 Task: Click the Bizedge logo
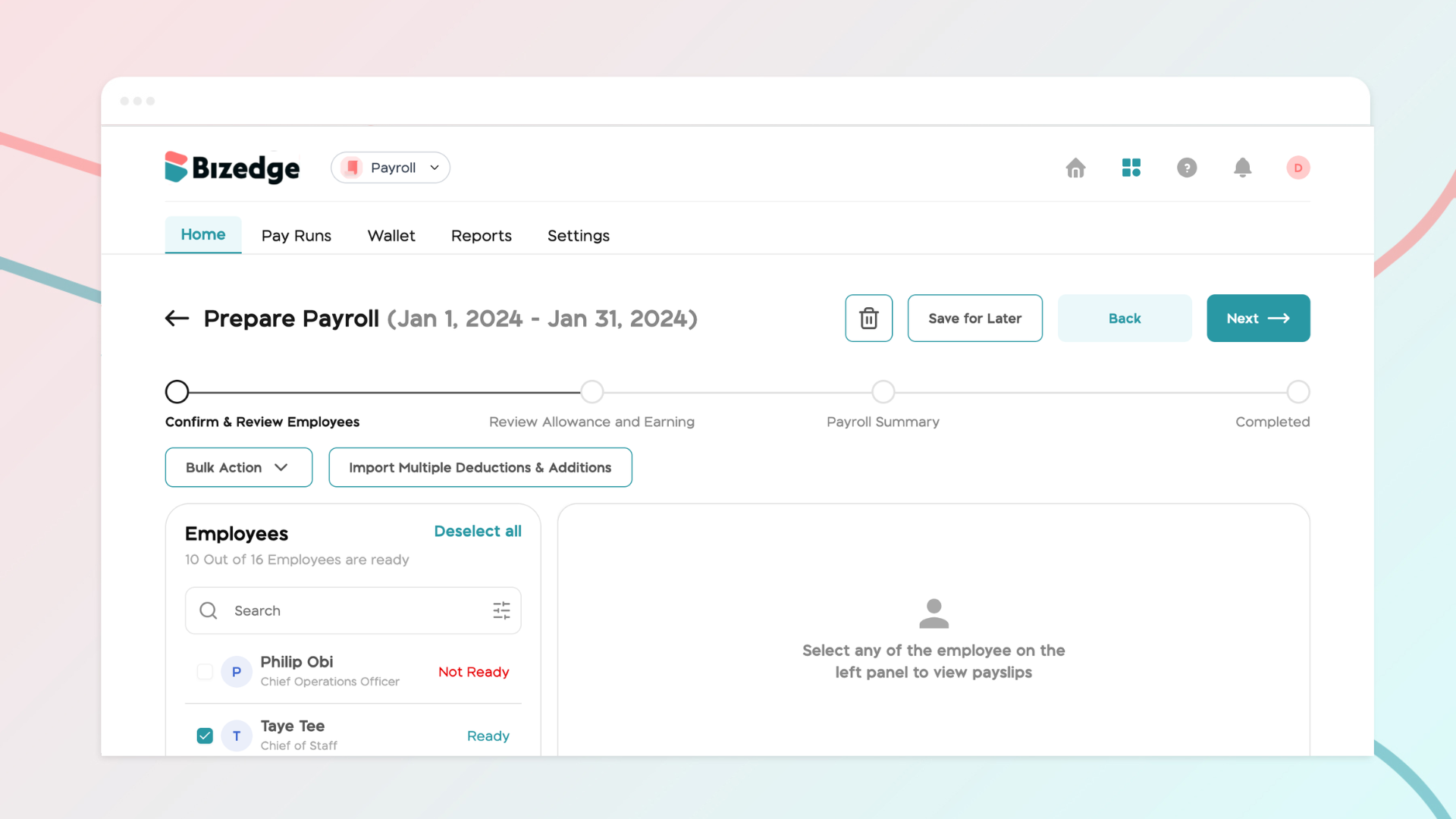coord(232,168)
